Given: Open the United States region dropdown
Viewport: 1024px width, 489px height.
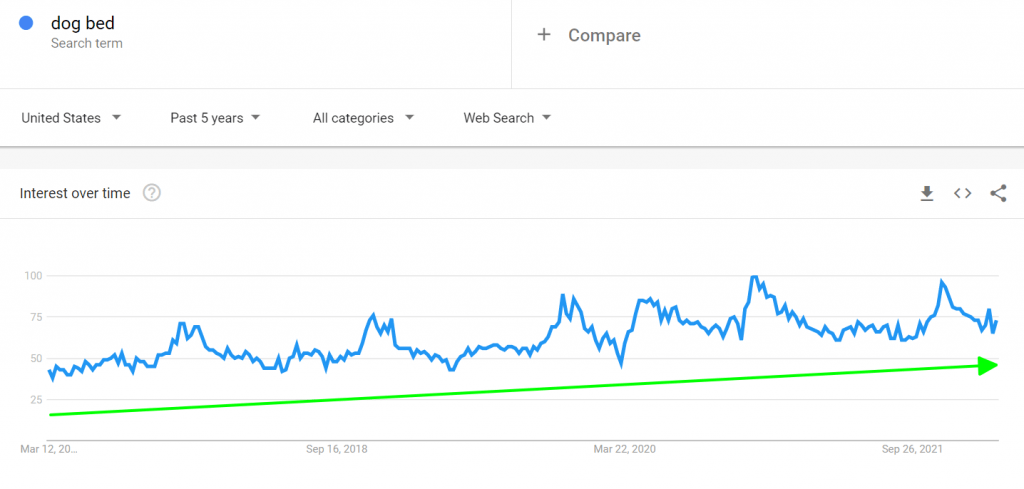Looking at the screenshot, I should (70, 118).
